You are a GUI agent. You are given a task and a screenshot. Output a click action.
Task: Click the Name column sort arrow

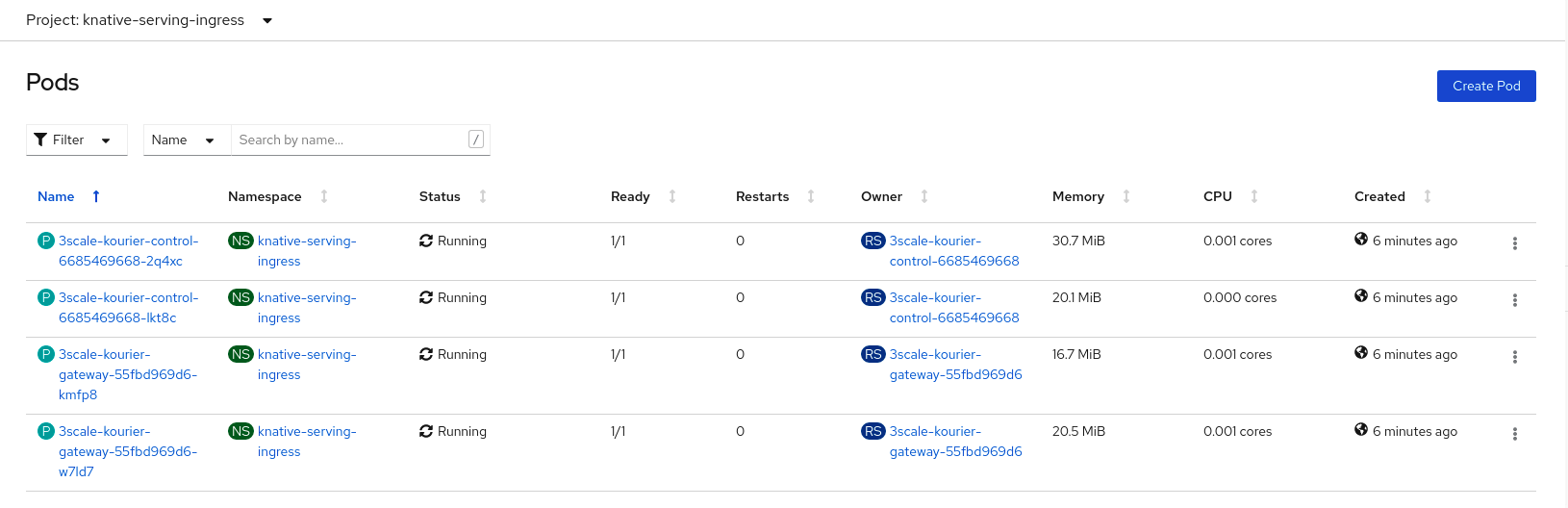click(x=96, y=196)
